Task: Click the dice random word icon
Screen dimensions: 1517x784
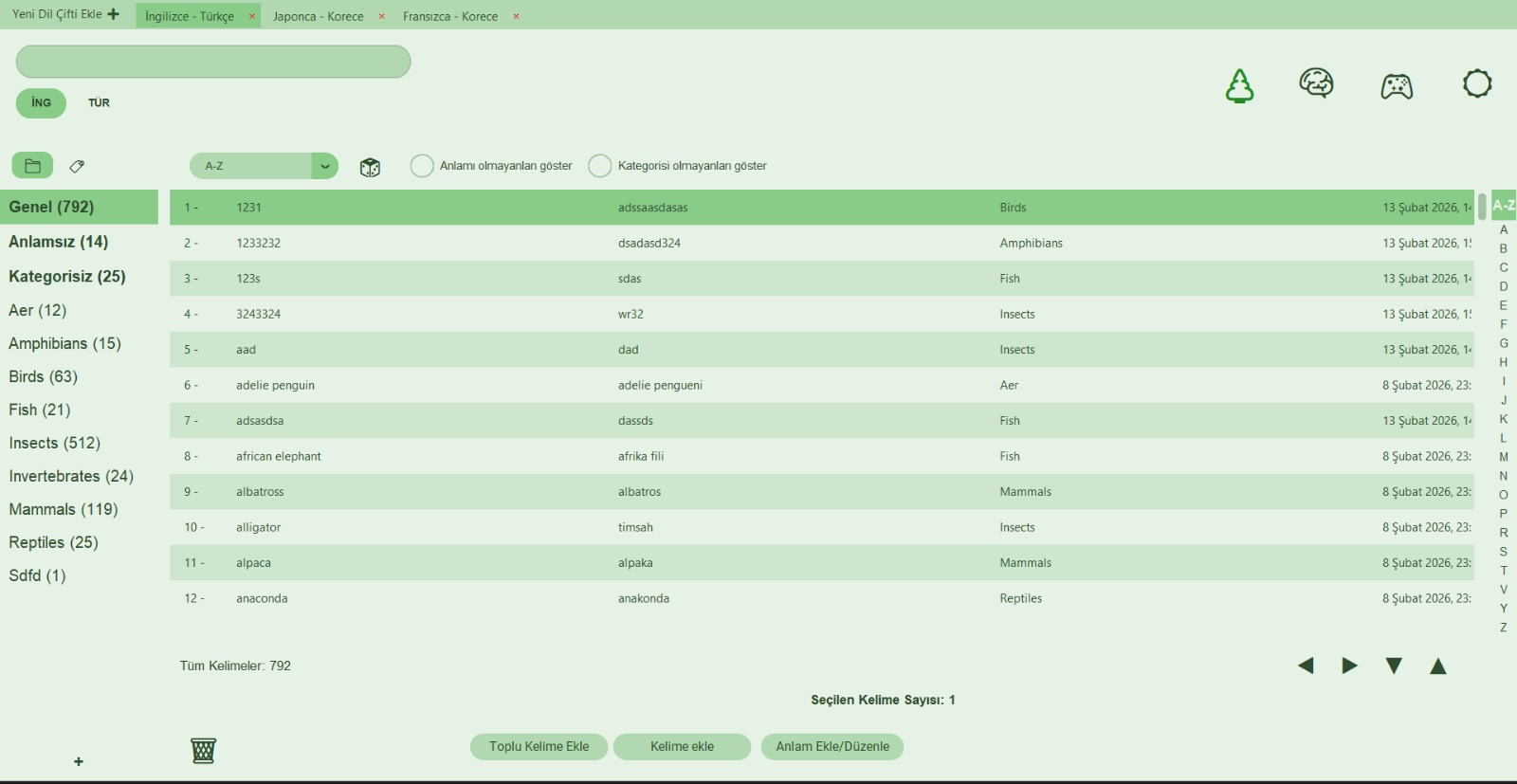Action: [370, 168]
